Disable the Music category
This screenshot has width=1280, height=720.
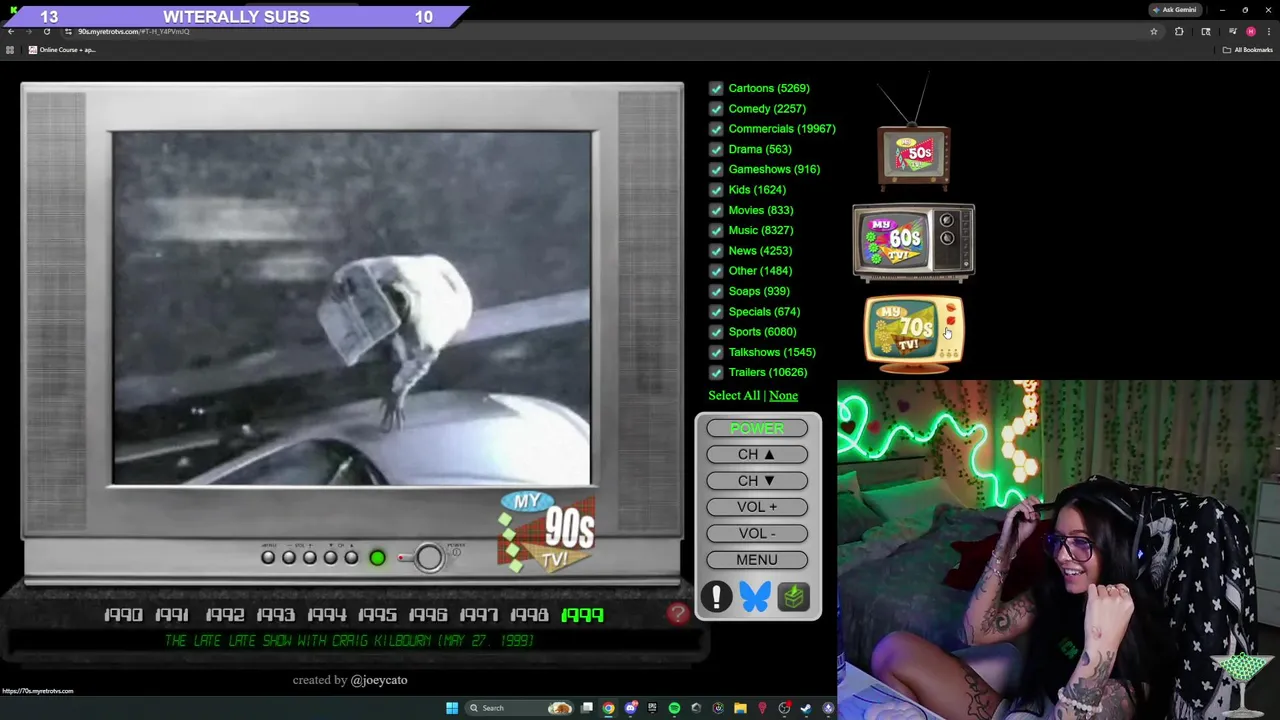coord(716,230)
